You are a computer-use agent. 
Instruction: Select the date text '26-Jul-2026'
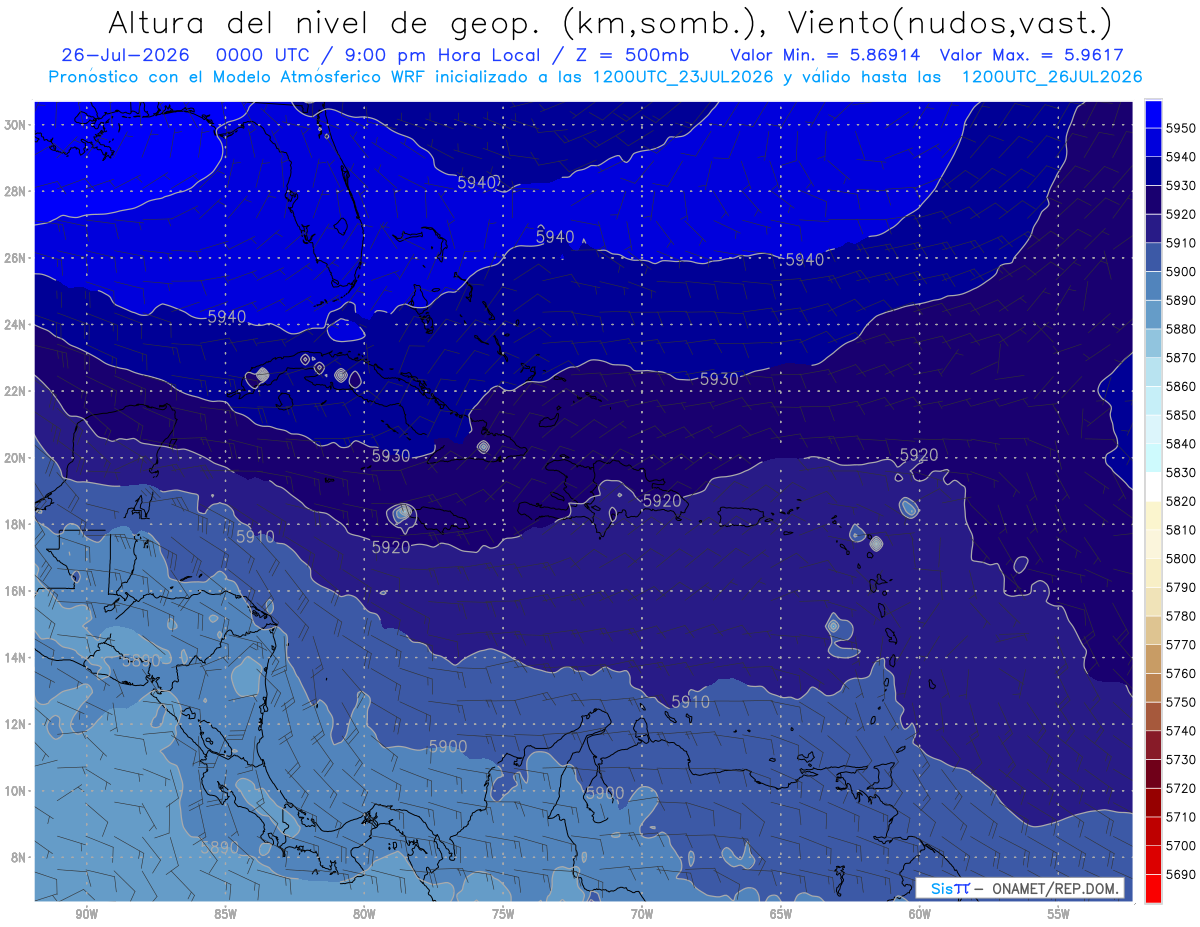[125, 55]
